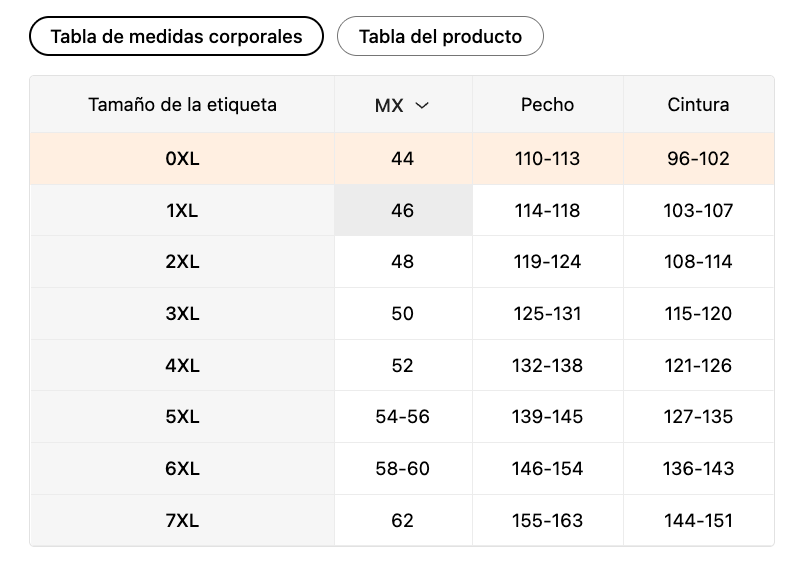
Task: Click the chest measurement 146-154 cell
Action: pos(547,469)
